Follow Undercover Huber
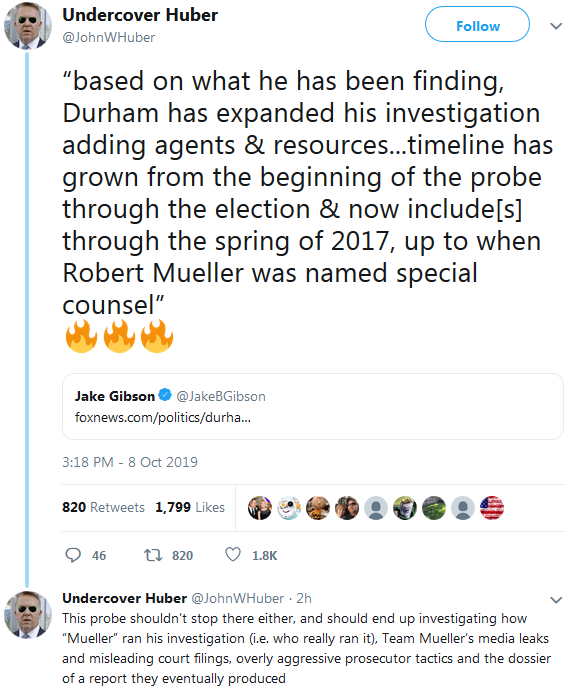Image resolution: width=569 pixels, height=687 pixels. (477, 25)
